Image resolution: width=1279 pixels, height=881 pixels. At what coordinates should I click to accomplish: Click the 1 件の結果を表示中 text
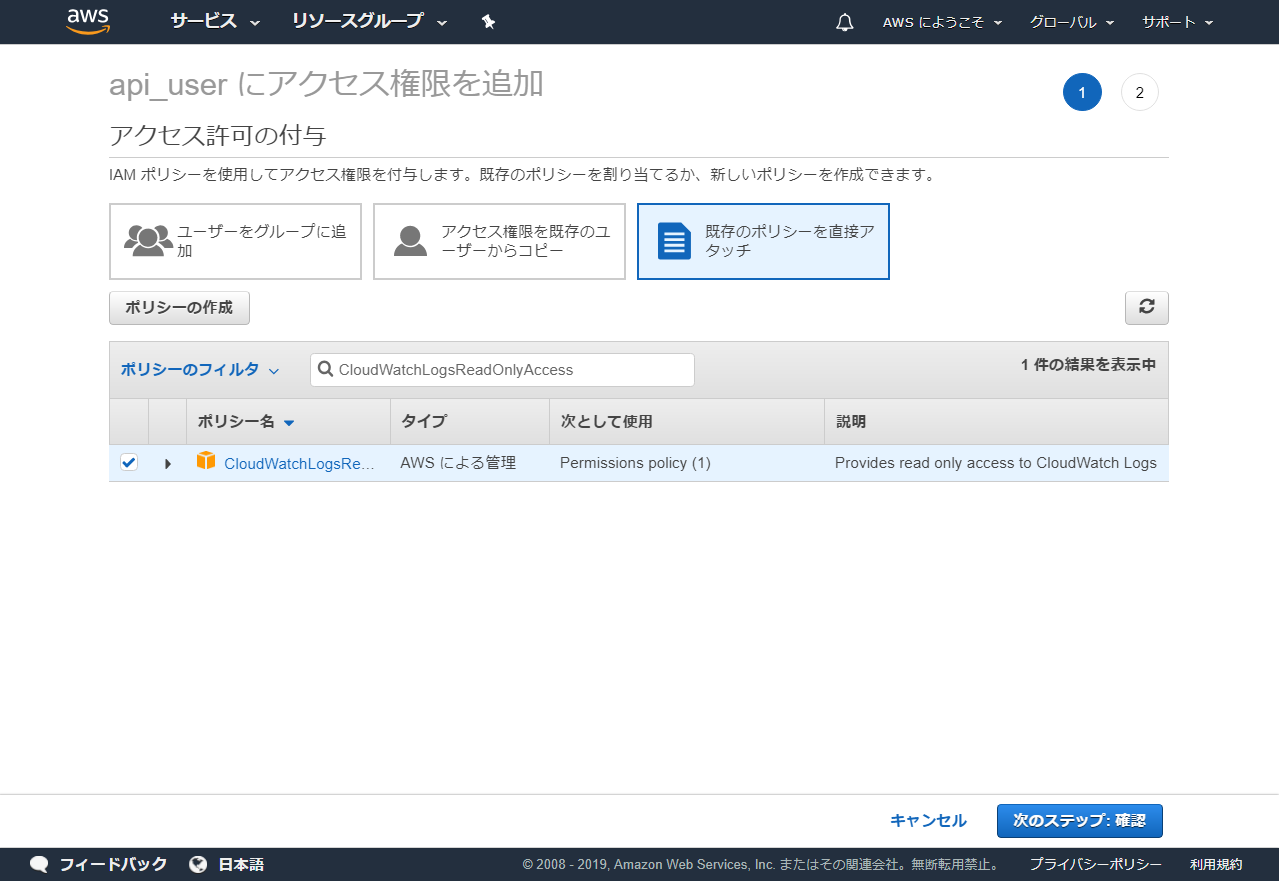pos(1088,365)
